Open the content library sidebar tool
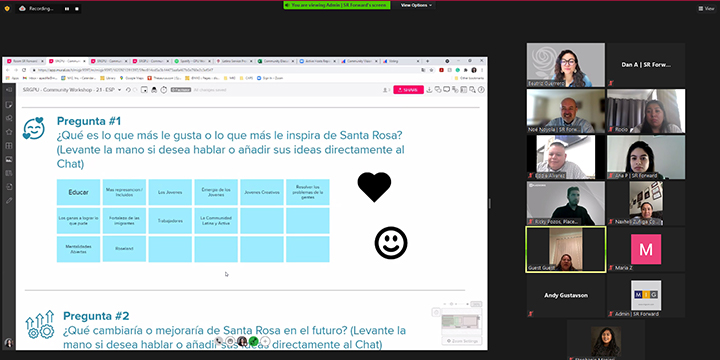This screenshot has width=720, height=360. click(9, 173)
